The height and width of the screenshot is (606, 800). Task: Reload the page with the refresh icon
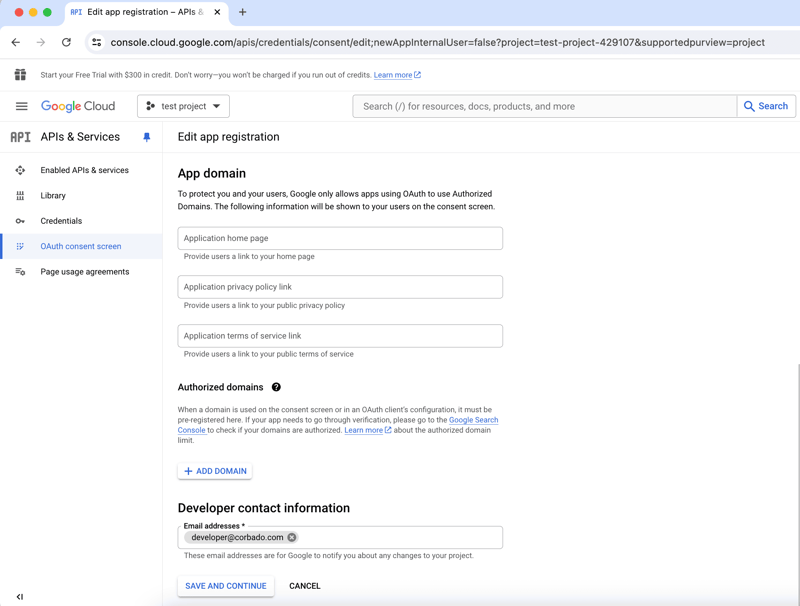66,42
